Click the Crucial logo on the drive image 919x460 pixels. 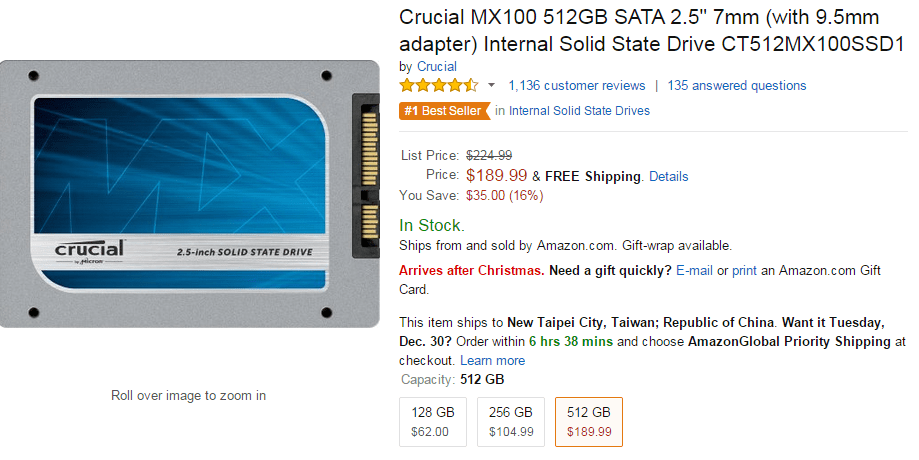[x=89, y=250]
